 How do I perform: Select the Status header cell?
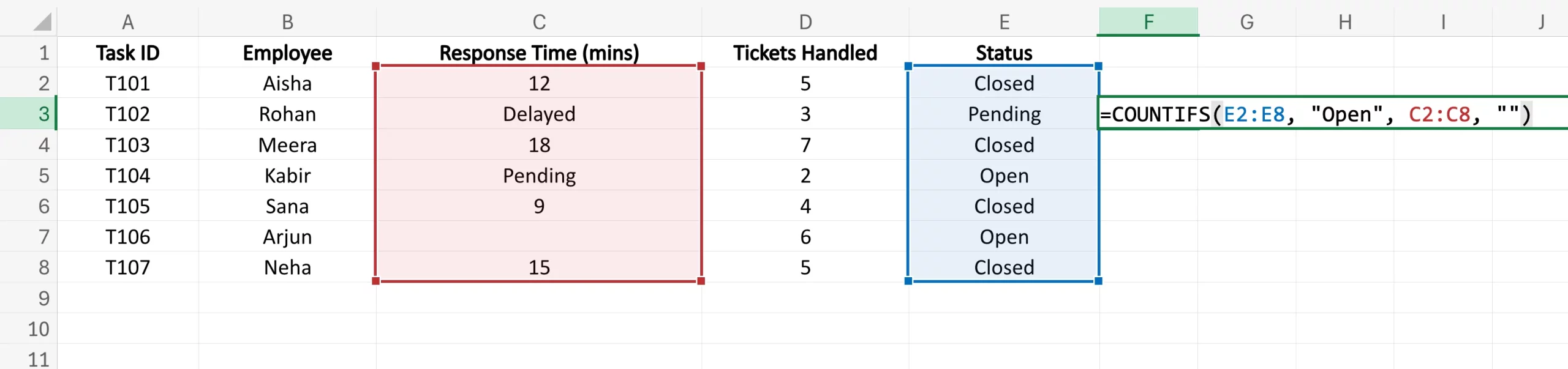pyautogui.click(x=1003, y=53)
